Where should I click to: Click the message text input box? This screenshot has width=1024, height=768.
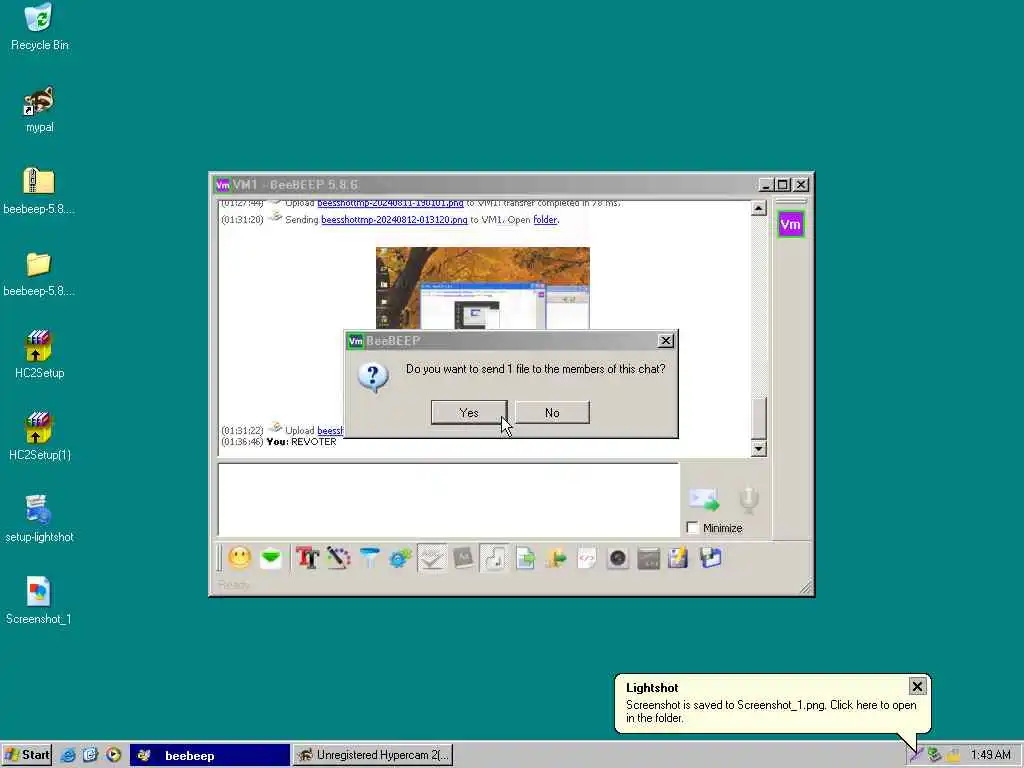click(x=449, y=500)
